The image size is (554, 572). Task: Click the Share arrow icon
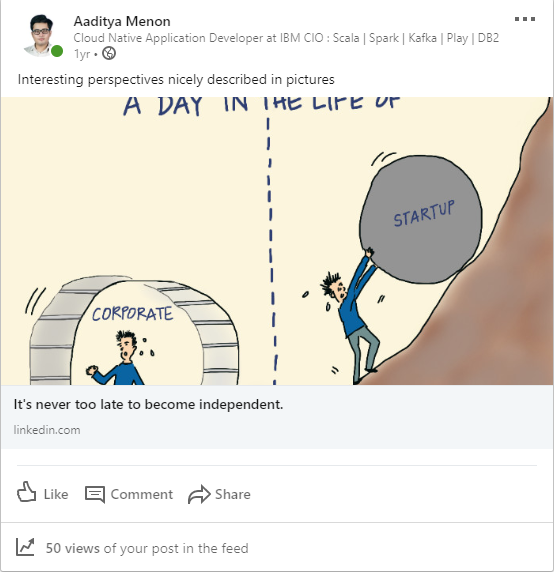[x=199, y=495]
